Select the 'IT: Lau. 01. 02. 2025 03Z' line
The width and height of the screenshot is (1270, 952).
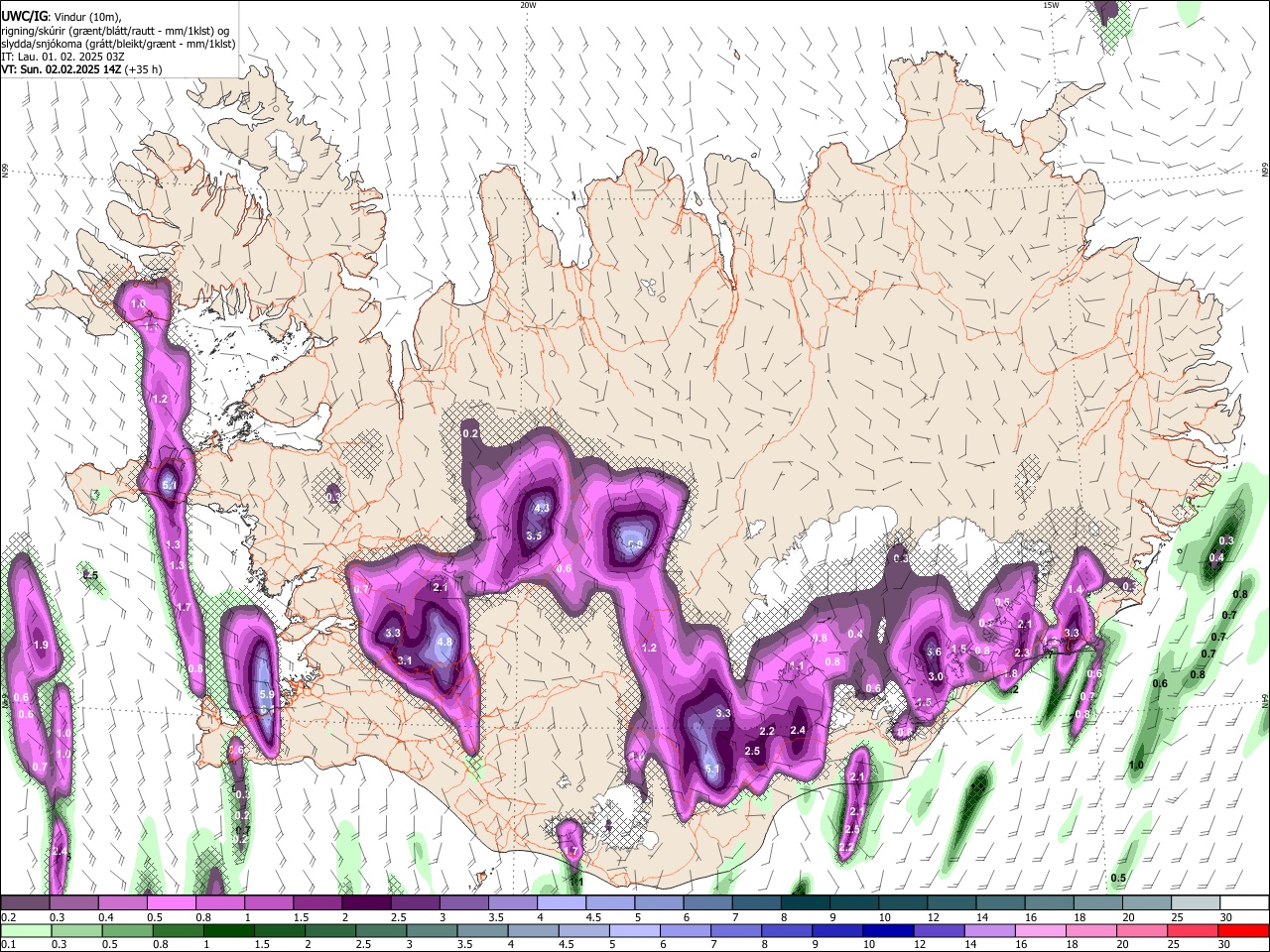pyautogui.click(x=63, y=57)
